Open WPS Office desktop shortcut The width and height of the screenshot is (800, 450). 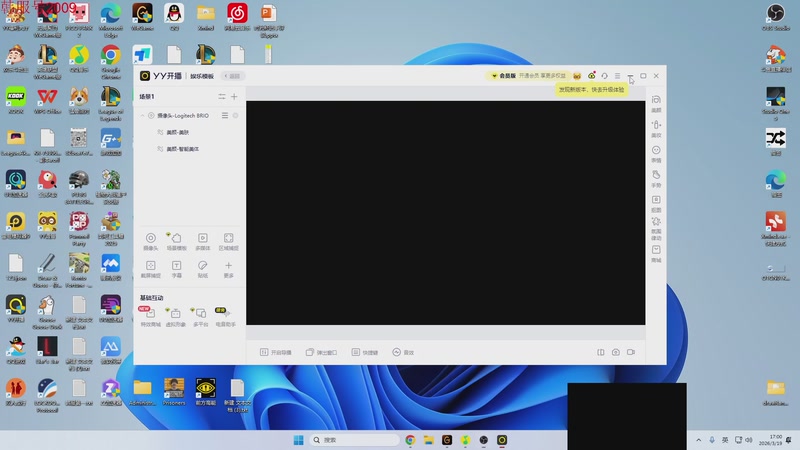pos(47,100)
